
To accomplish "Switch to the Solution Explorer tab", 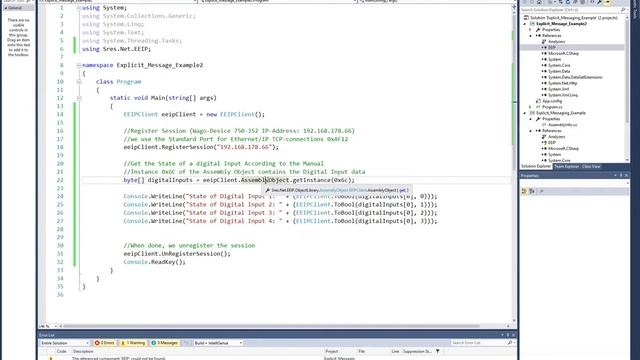I will (x=536, y=167).
